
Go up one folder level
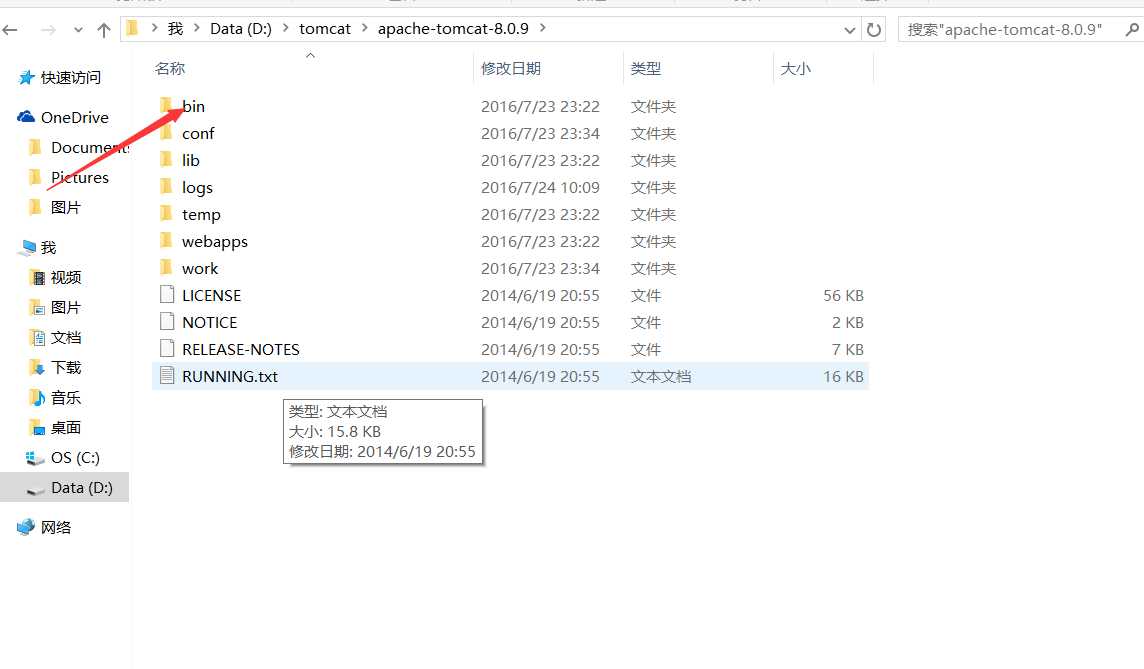pyautogui.click(x=104, y=30)
